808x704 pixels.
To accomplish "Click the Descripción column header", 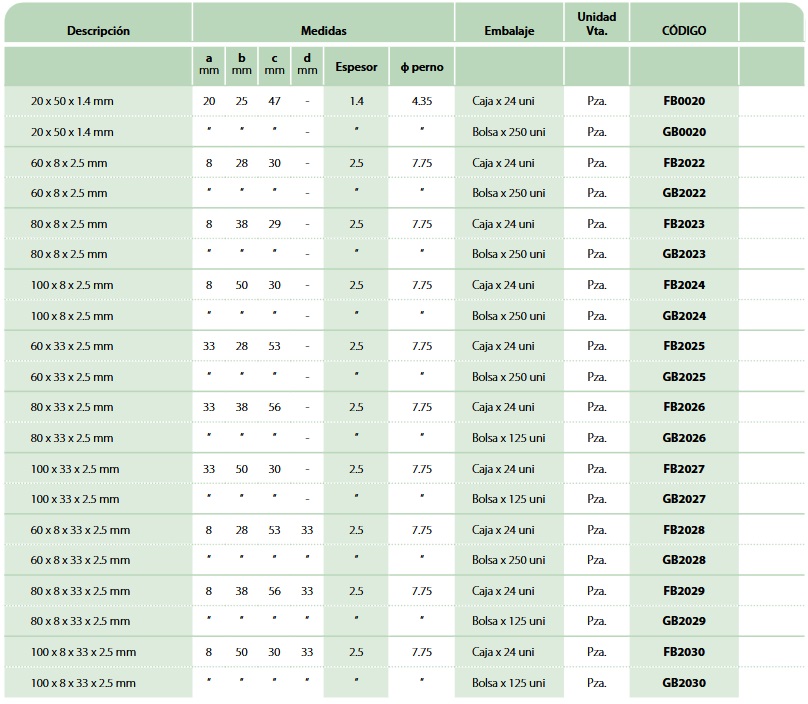I will 98,30.
